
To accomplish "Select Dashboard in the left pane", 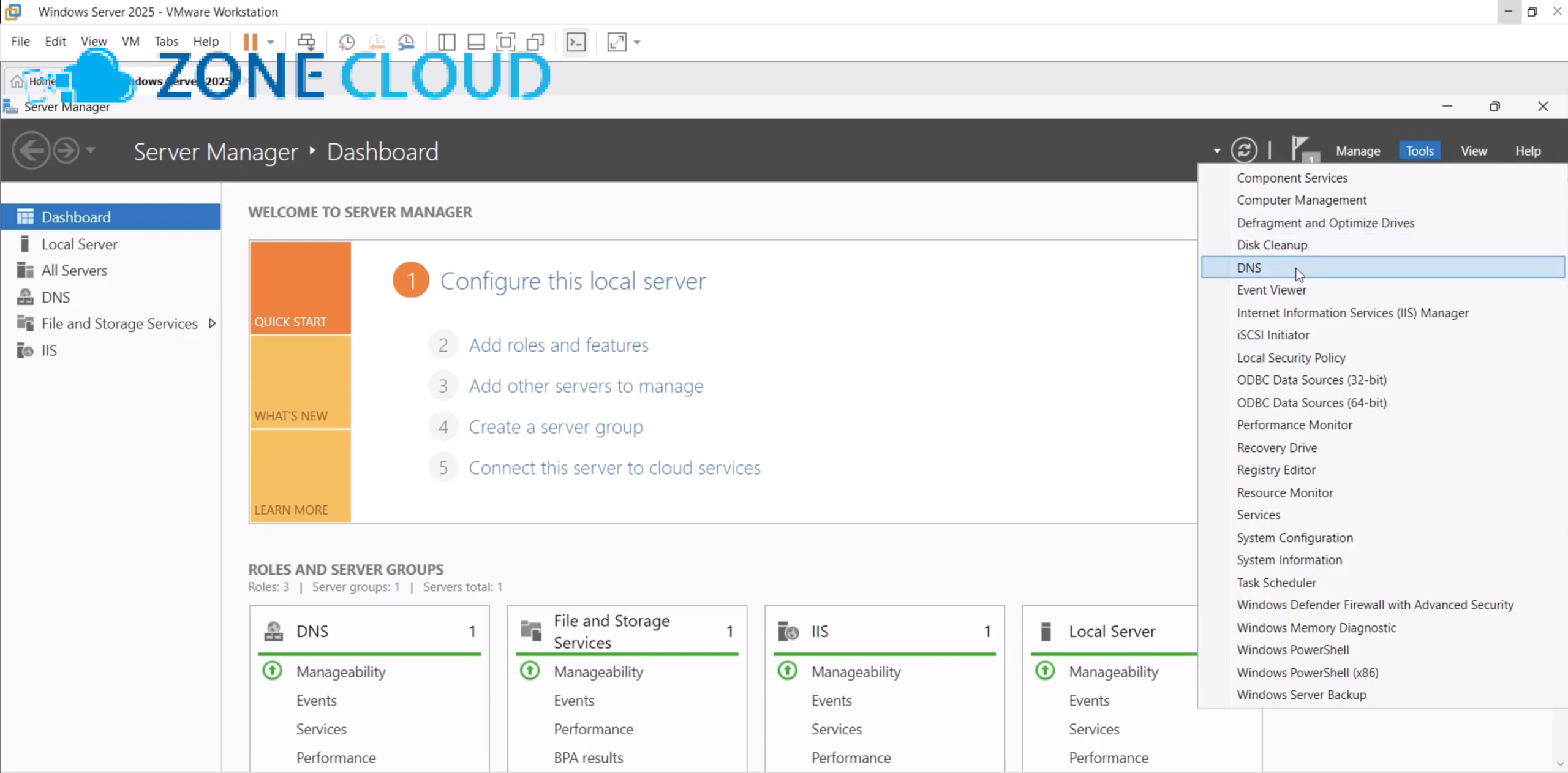I will tap(110, 217).
